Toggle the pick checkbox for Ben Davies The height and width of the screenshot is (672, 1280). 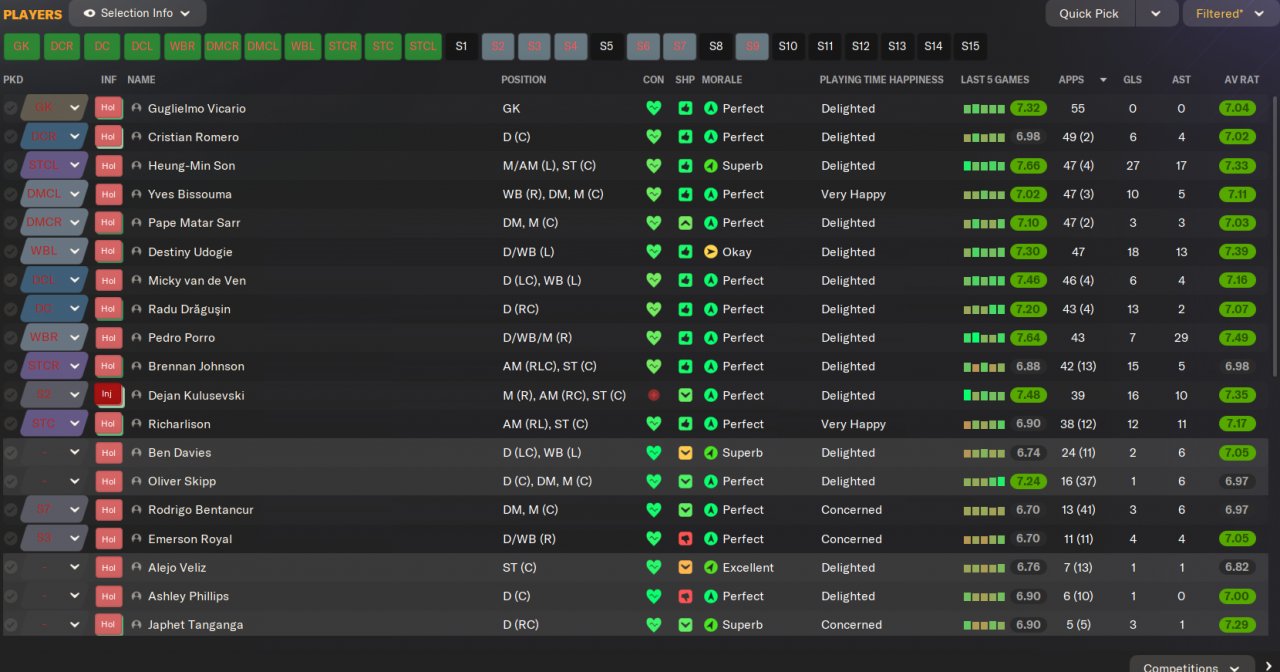(x=10, y=452)
